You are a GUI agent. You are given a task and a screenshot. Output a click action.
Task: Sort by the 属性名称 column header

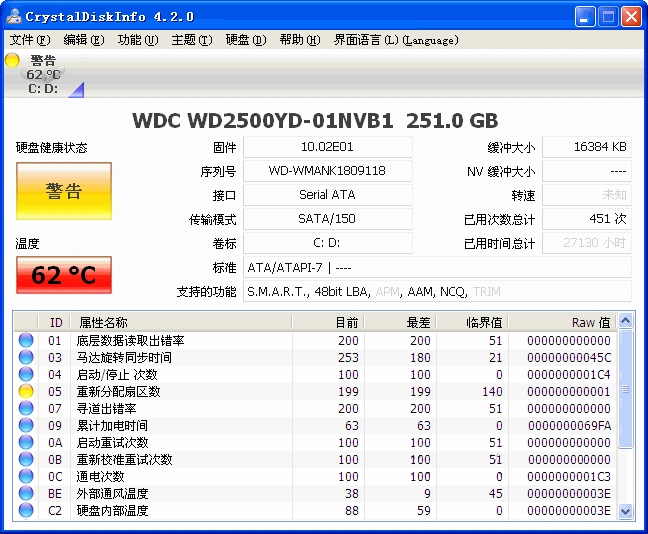coord(103,322)
